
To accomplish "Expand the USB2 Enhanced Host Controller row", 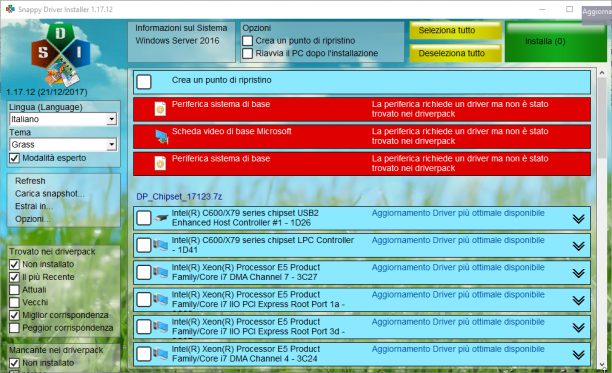I will point(578,219).
